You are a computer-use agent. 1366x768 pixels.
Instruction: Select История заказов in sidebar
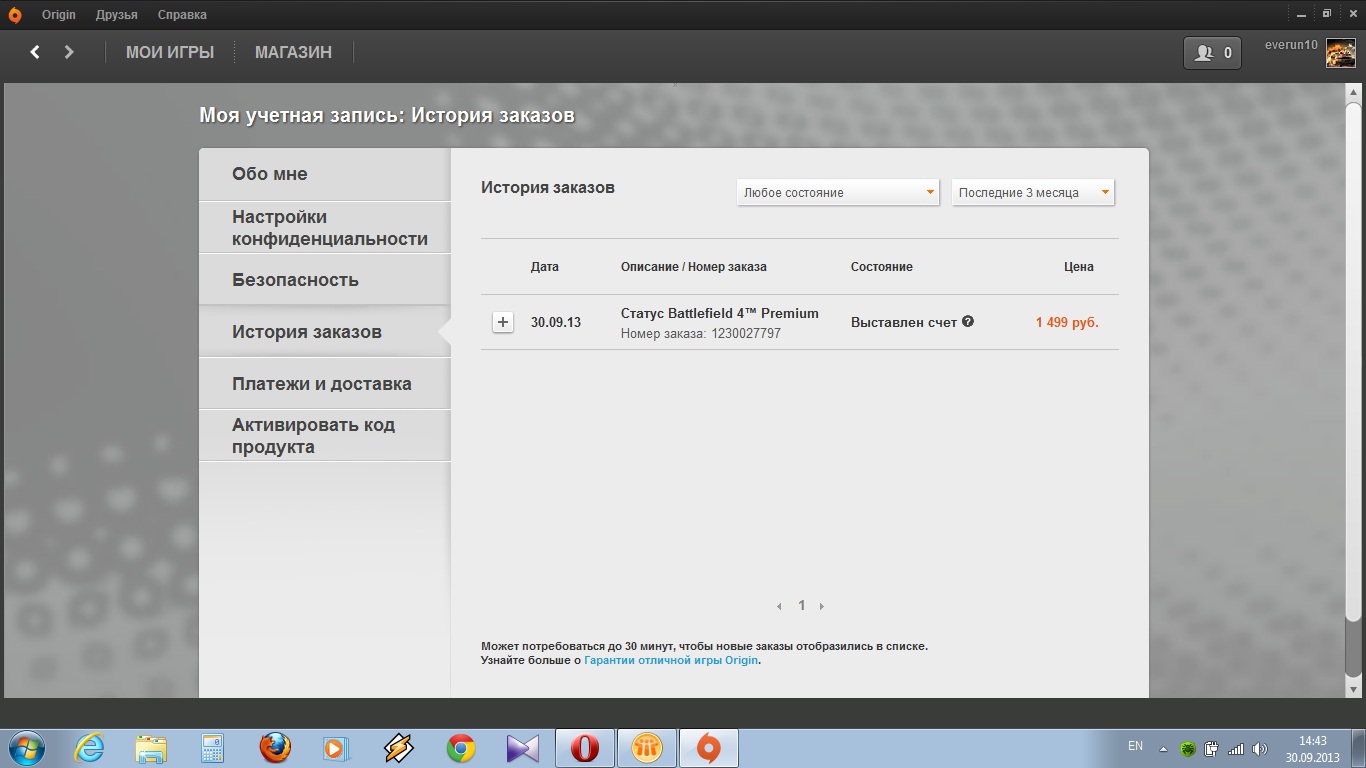325,332
